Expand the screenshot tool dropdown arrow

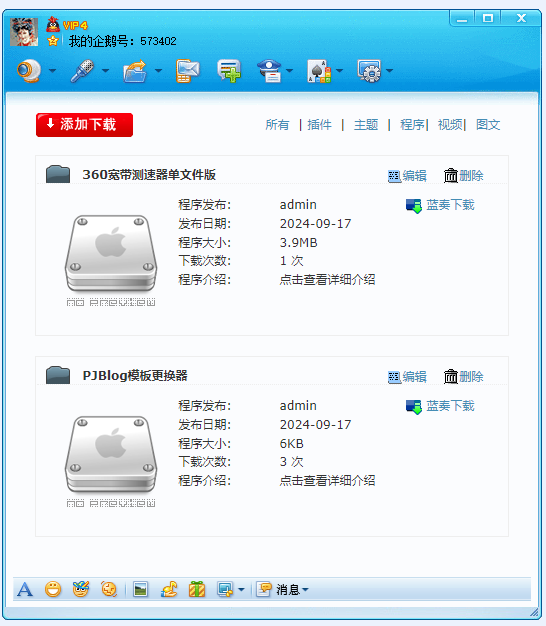tap(241, 589)
